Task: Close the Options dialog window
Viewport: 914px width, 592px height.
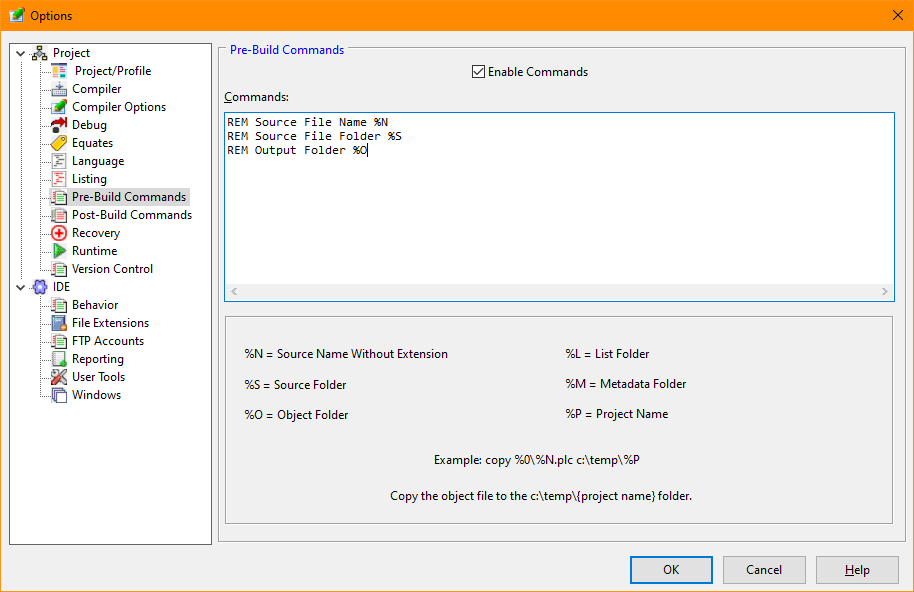Action: (896, 15)
